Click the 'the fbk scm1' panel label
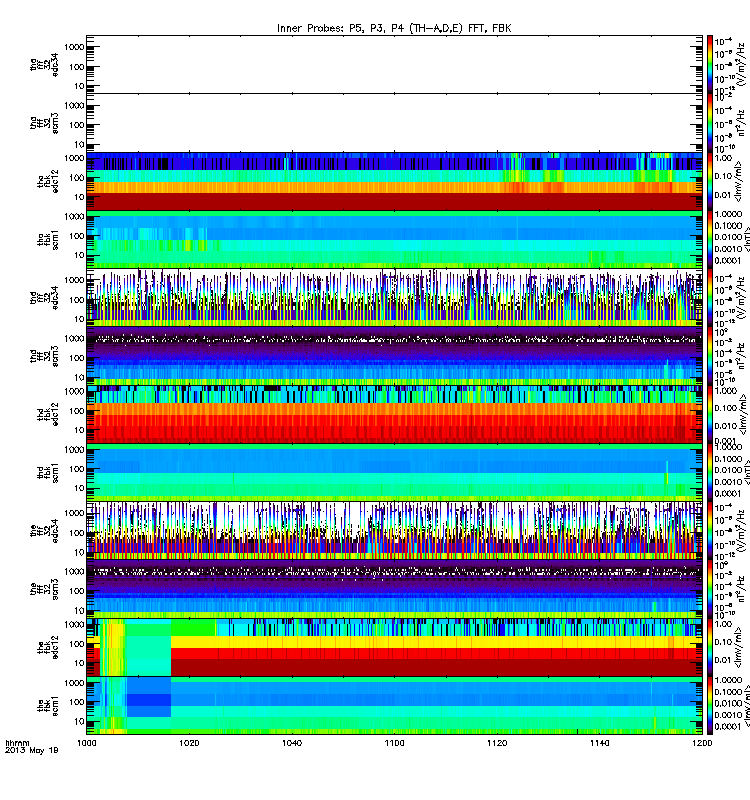The width and height of the screenshot is (750, 800). [x=48, y=706]
